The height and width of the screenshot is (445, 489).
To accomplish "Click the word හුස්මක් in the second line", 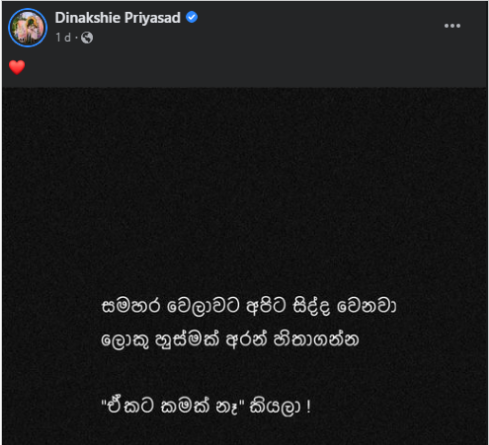I will click(x=187, y=340).
